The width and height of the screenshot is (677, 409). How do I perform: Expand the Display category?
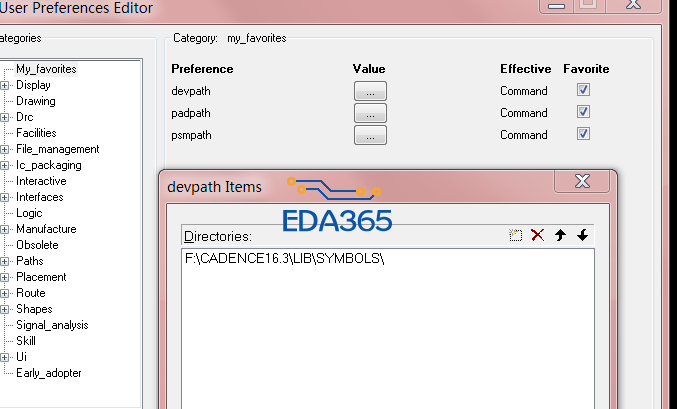(4, 85)
